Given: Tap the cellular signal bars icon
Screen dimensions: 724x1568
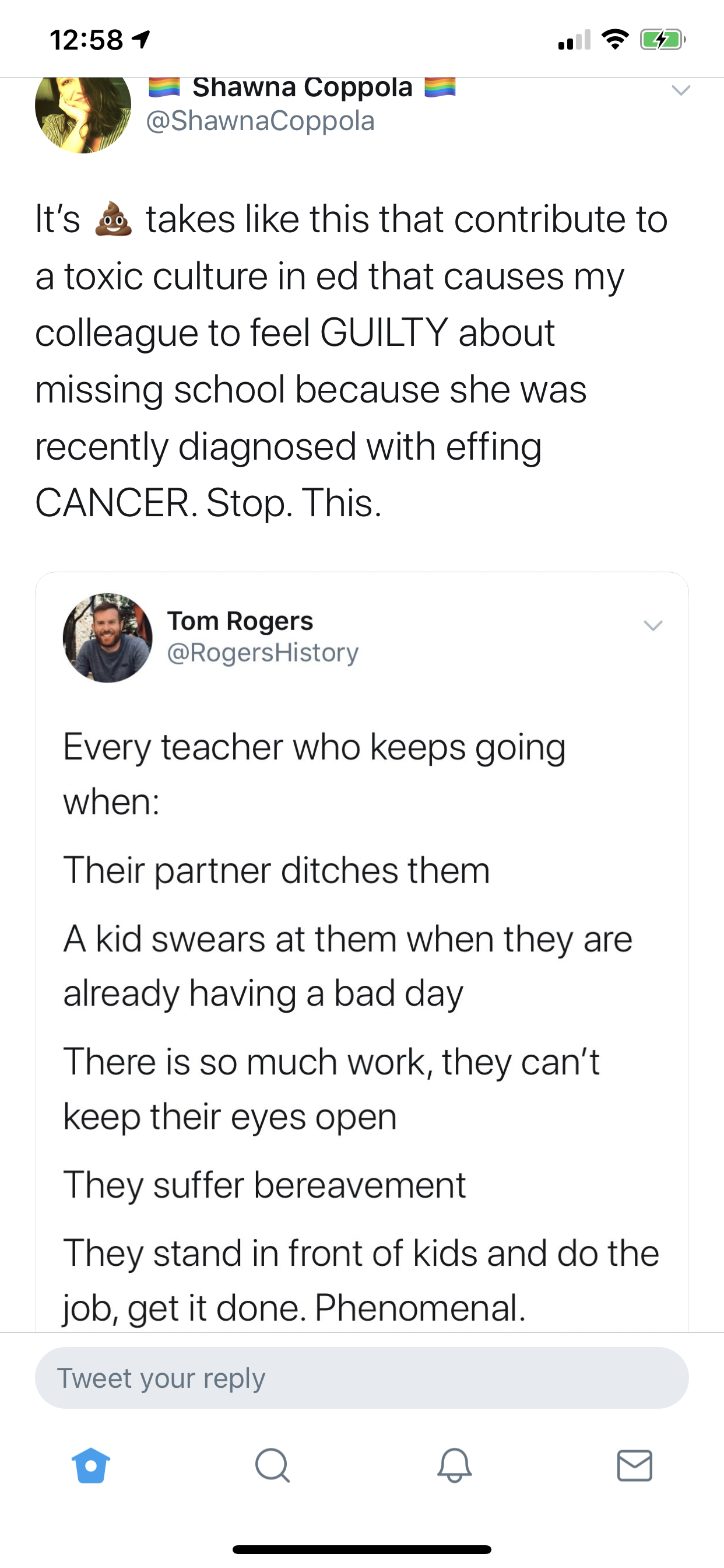Looking at the screenshot, I should pos(574,40).
